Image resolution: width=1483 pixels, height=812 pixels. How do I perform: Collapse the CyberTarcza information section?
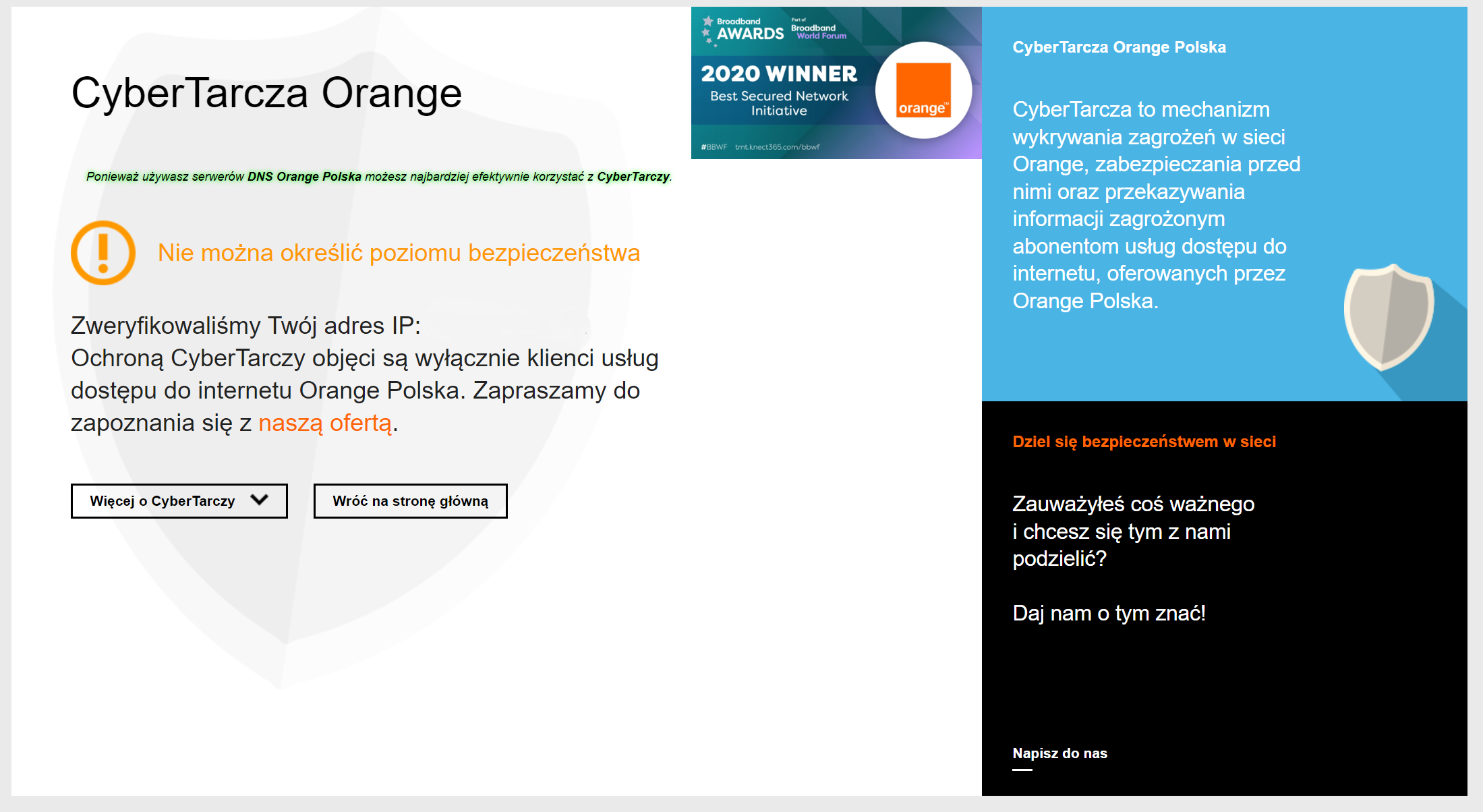[179, 501]
